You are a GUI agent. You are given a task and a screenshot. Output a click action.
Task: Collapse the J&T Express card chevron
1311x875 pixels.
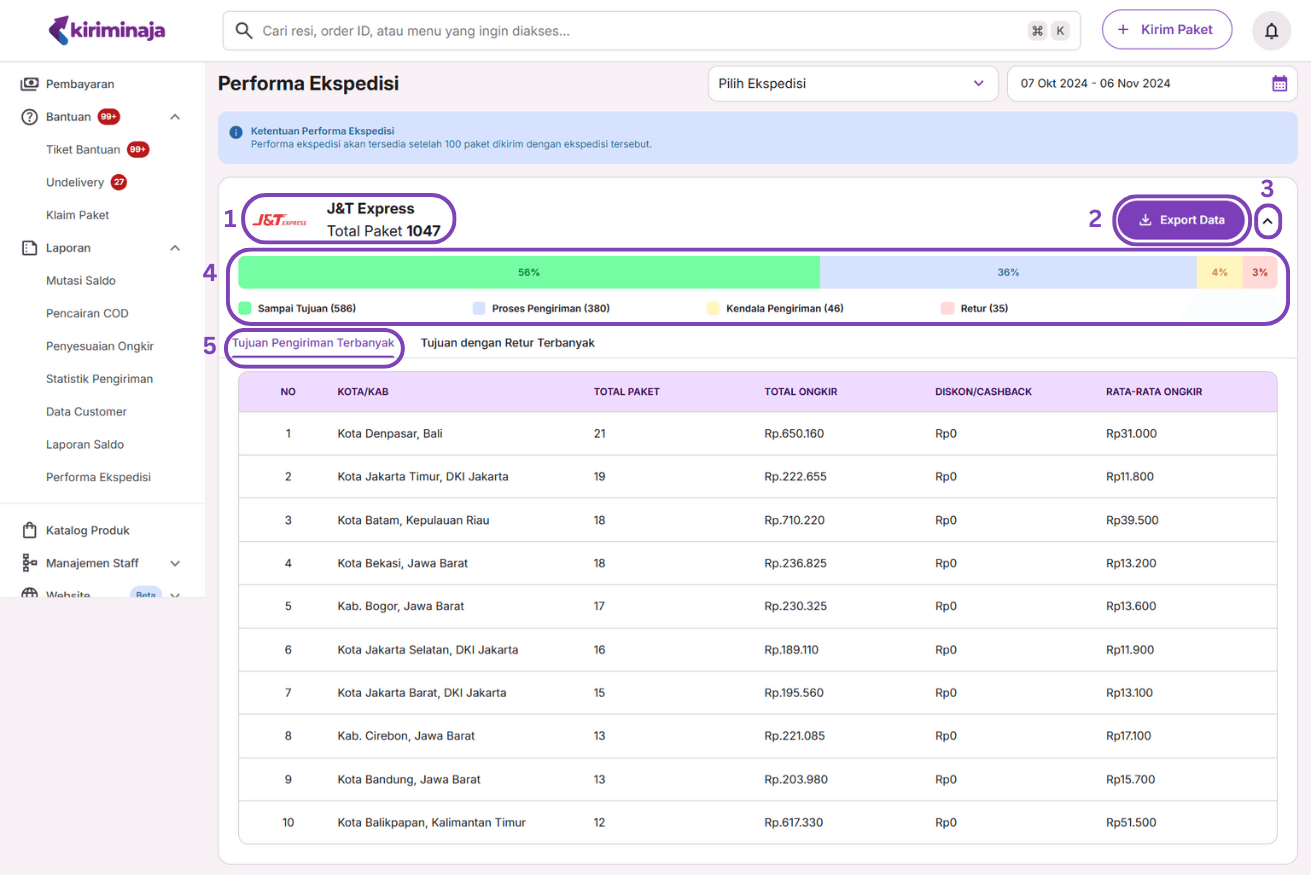click(1267, 220)
